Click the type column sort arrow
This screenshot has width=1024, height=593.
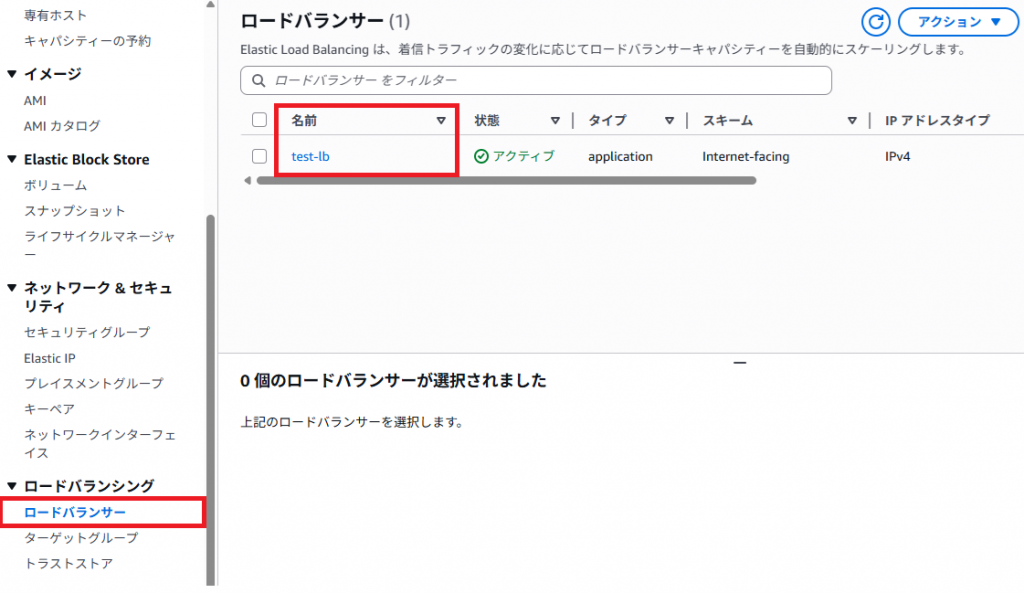click(669, 121)
